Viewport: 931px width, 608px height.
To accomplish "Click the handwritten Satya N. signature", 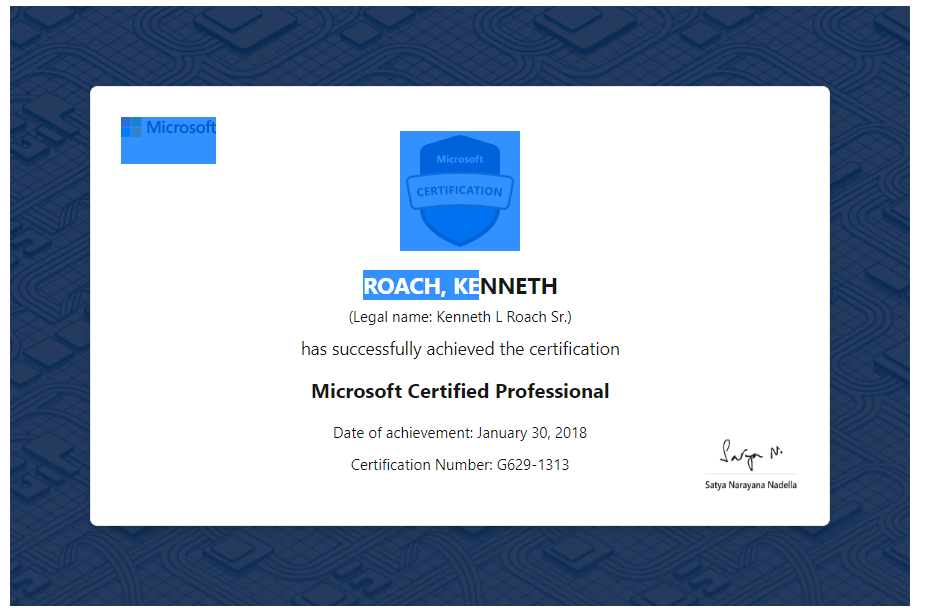I will coord(751,455).
